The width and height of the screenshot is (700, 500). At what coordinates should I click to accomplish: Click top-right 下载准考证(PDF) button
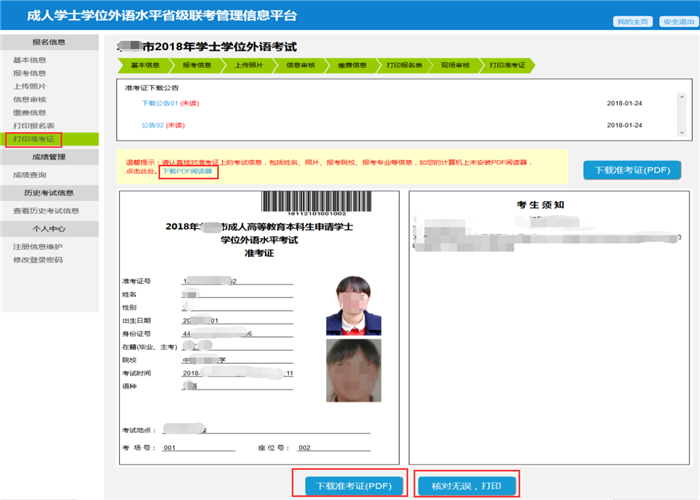pyautogui.click(x=631, y=169)
